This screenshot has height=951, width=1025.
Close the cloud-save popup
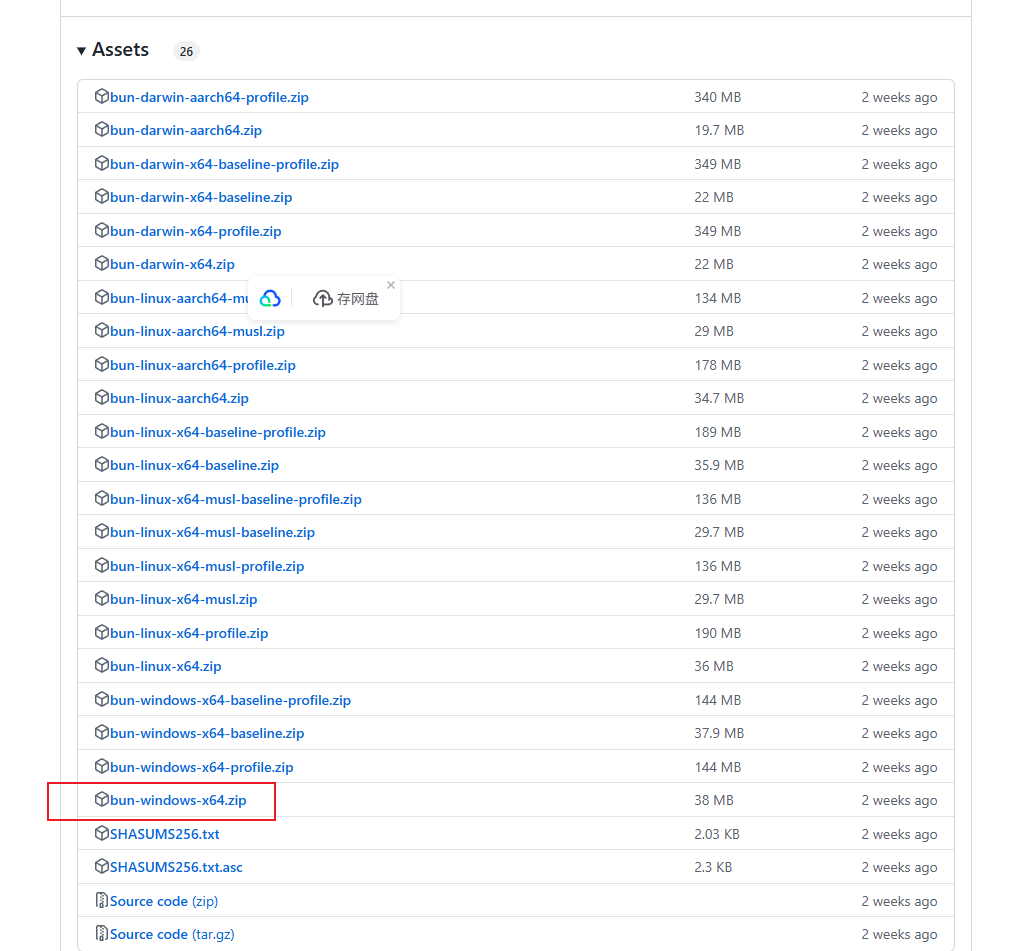coord(391,285)
